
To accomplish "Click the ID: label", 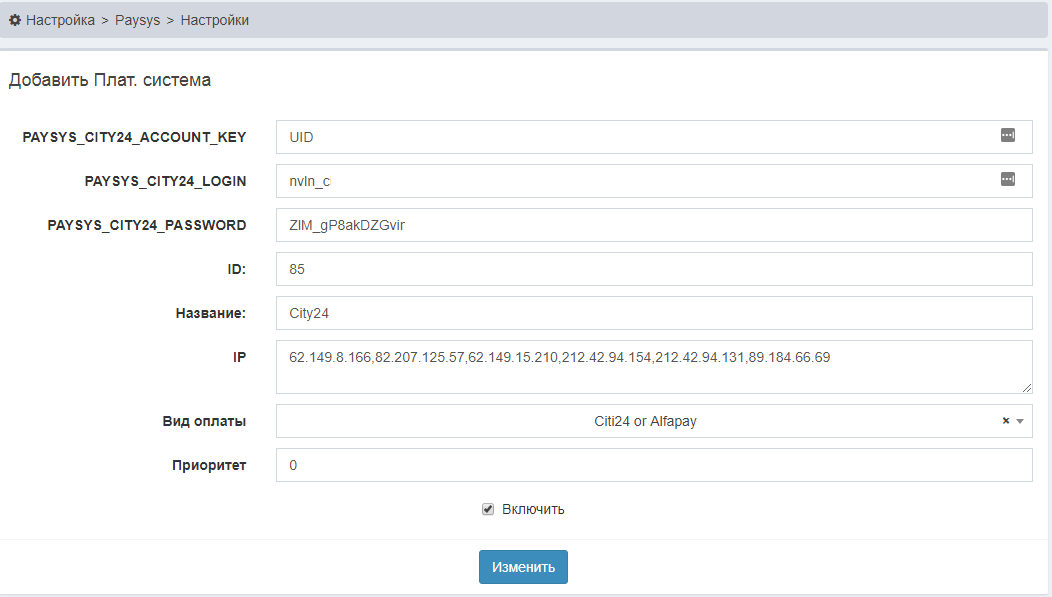I will (236, 269).
